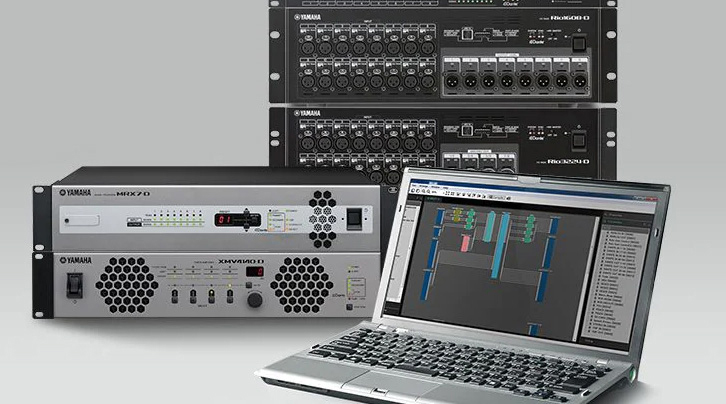Select the tall light-blue block in editor
This screenshot has height=404, width=726.
click(x=499, y=246)
